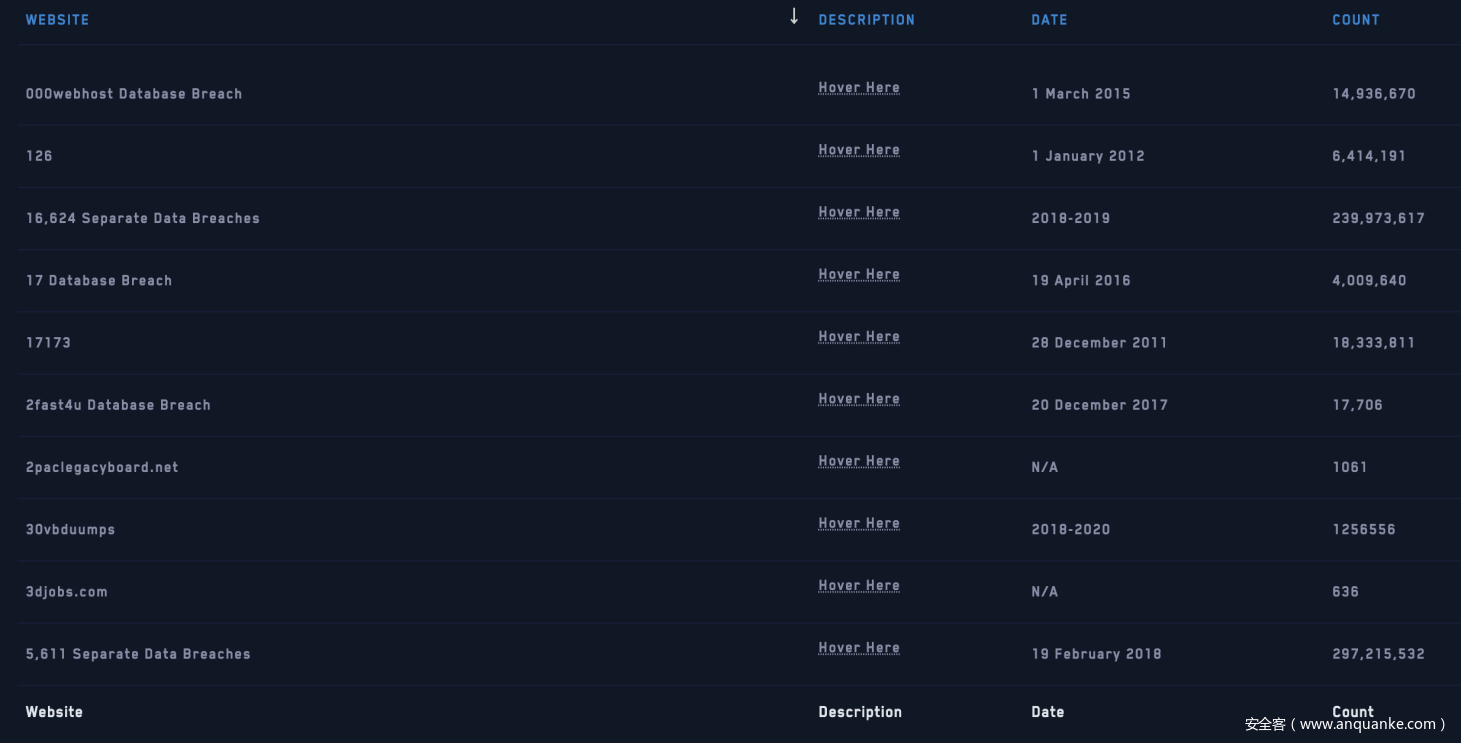The image size is (1461, 743).
Task: Click Hover Here link for 126 row
Action: (858, 150)
